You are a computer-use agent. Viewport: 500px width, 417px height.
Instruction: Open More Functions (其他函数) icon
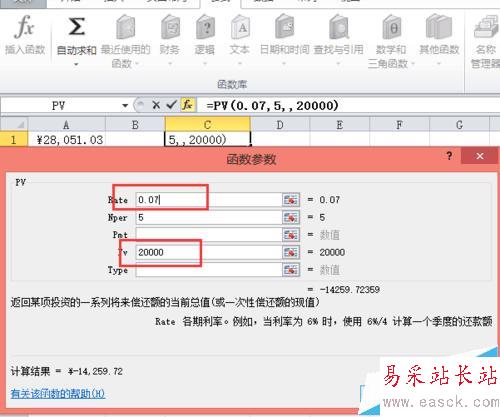439,27
